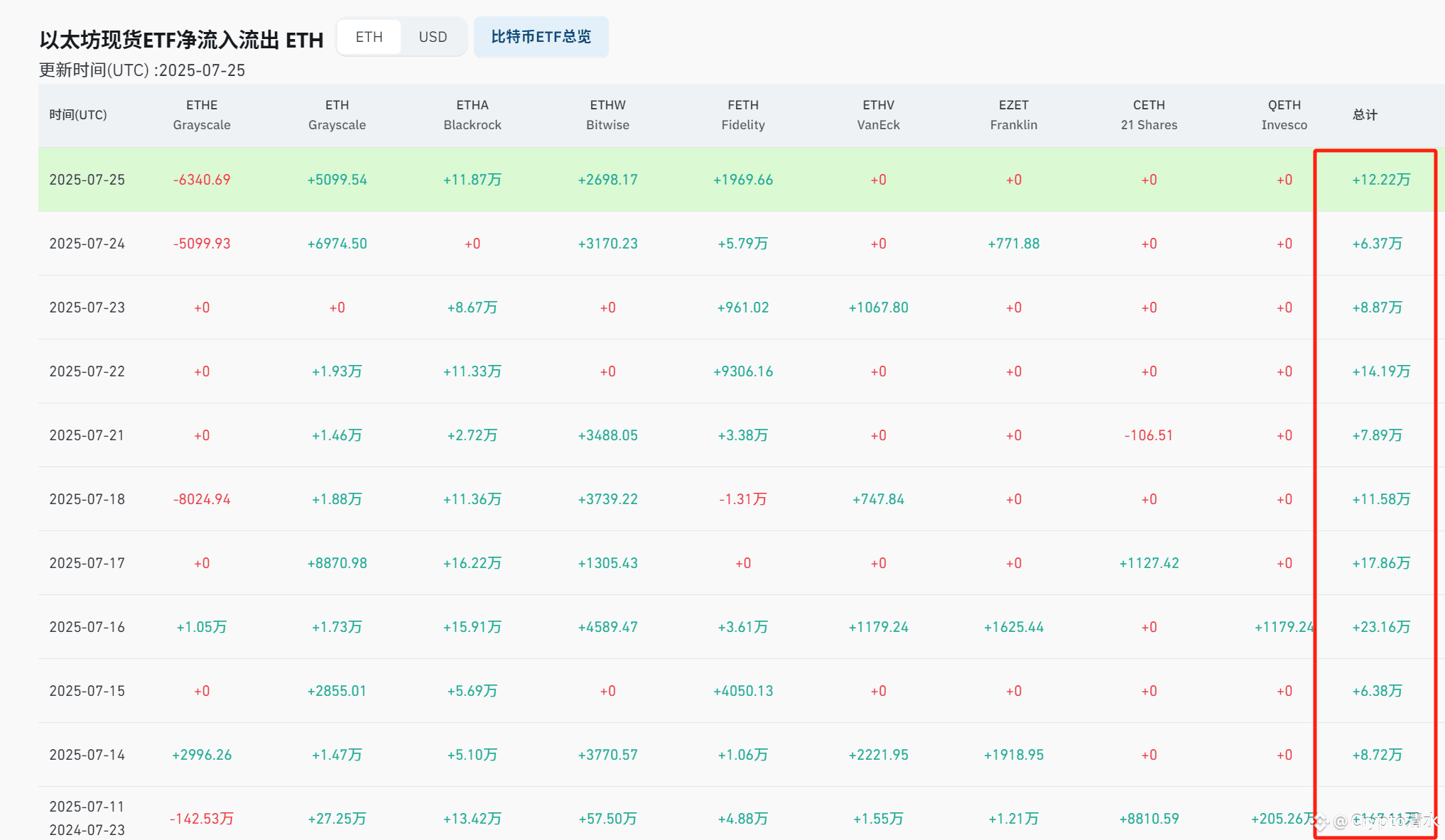Switch units to the ETH toggle

click(369, 37)
